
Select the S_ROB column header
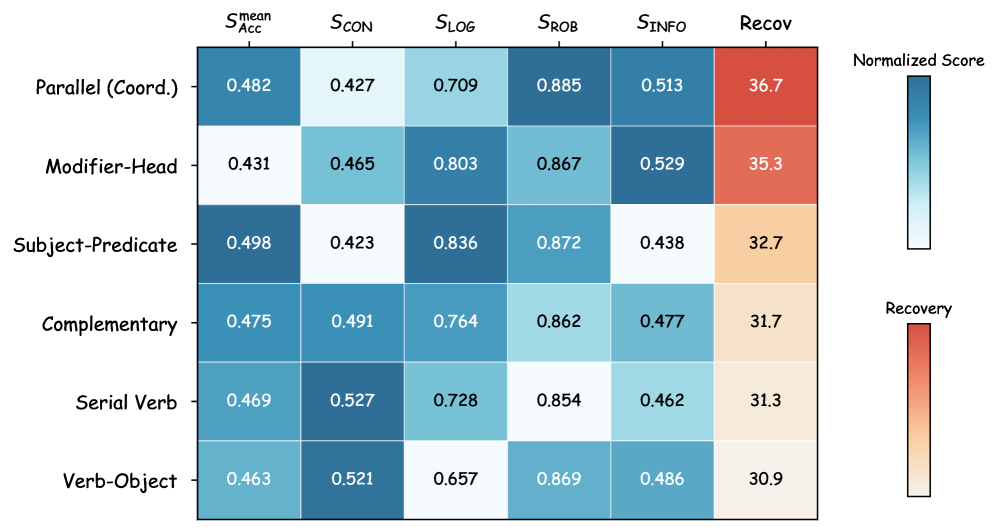coord(559,23)
